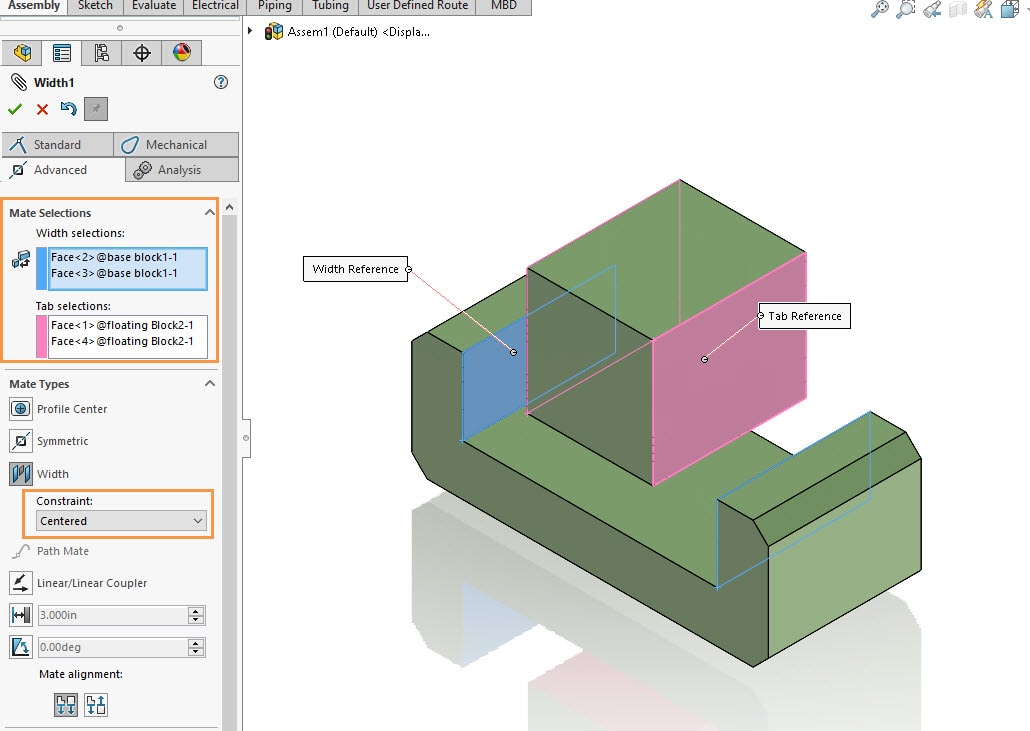Open the Piping ribbon tab
Viewport: 1030px width, 731px height.
coord(275,6)
